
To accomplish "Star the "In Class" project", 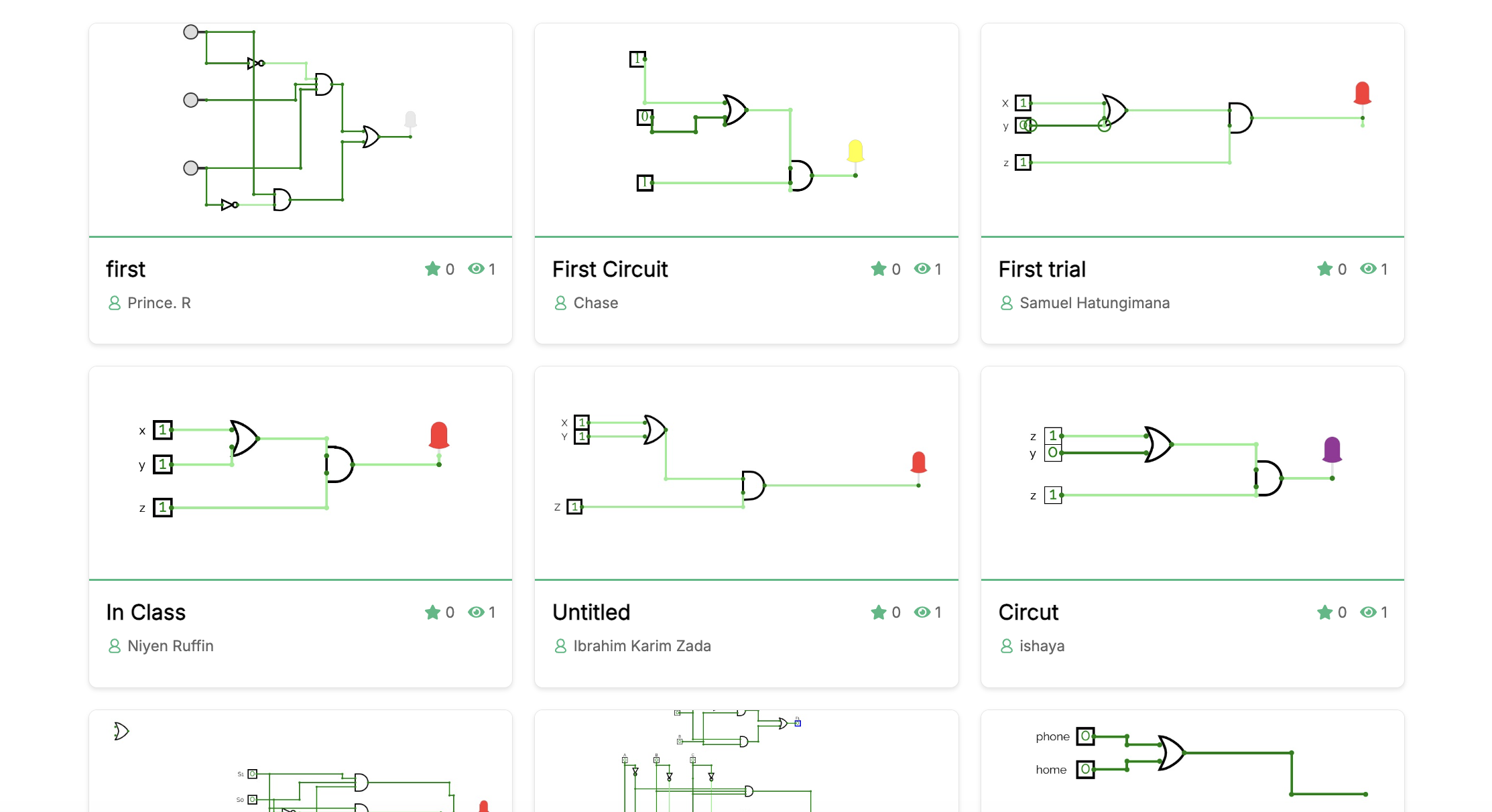I will 433,612.
